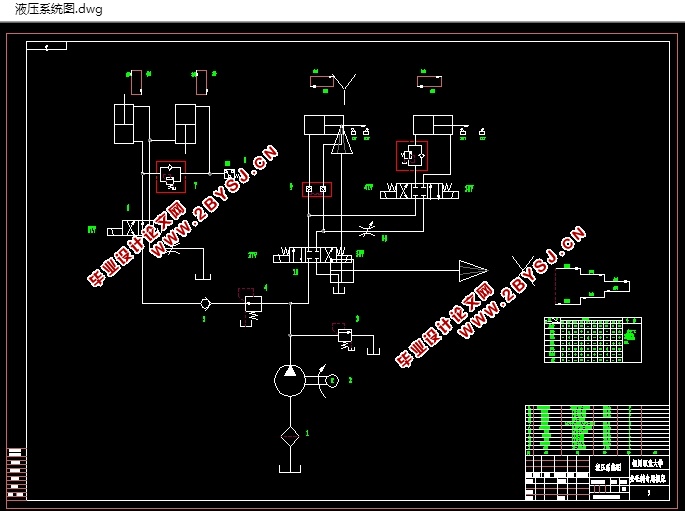Click the electric motor symbol beside pump
This screenshot has height=511, width=685.
pos(332,380)
